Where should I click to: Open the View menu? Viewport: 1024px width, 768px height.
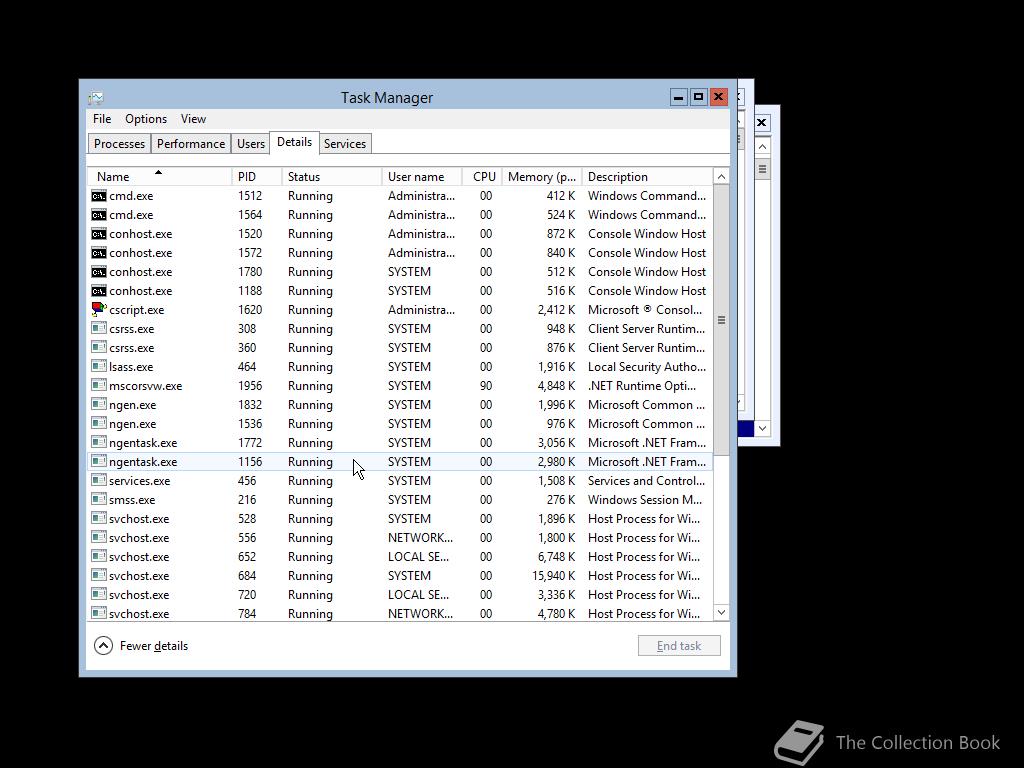[x=193, y=119]
